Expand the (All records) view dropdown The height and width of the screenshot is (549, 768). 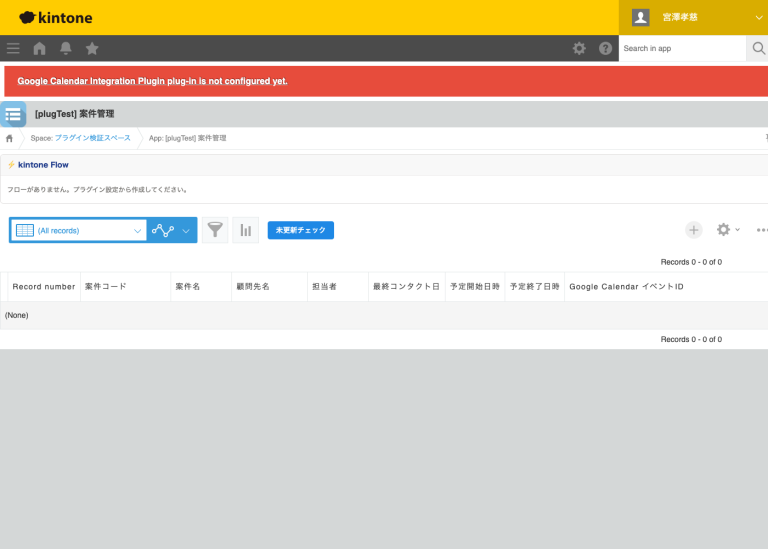tap(137, 231)
